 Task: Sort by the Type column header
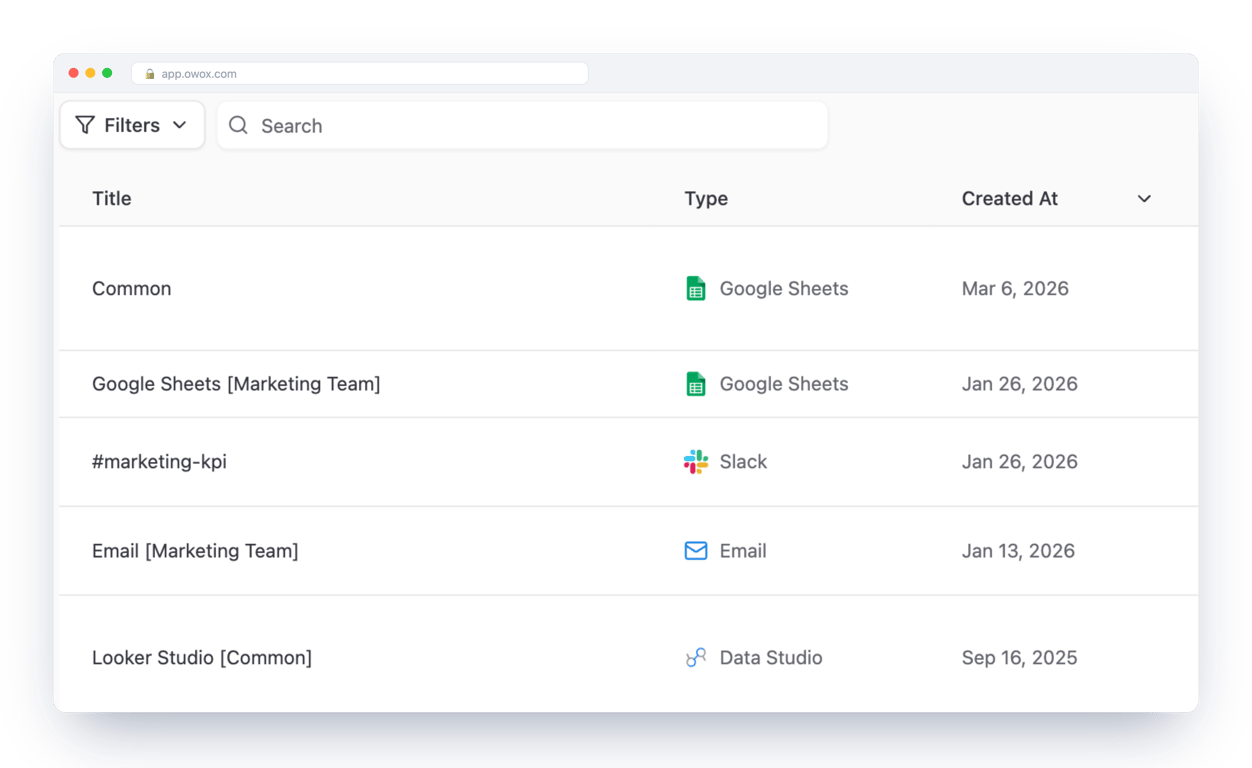(706, 199)
